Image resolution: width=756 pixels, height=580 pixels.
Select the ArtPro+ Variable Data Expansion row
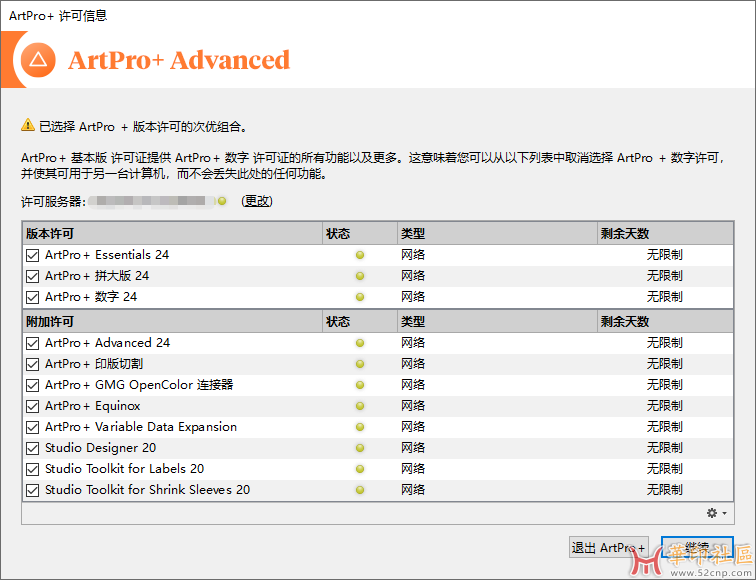[x=141, y=427]
